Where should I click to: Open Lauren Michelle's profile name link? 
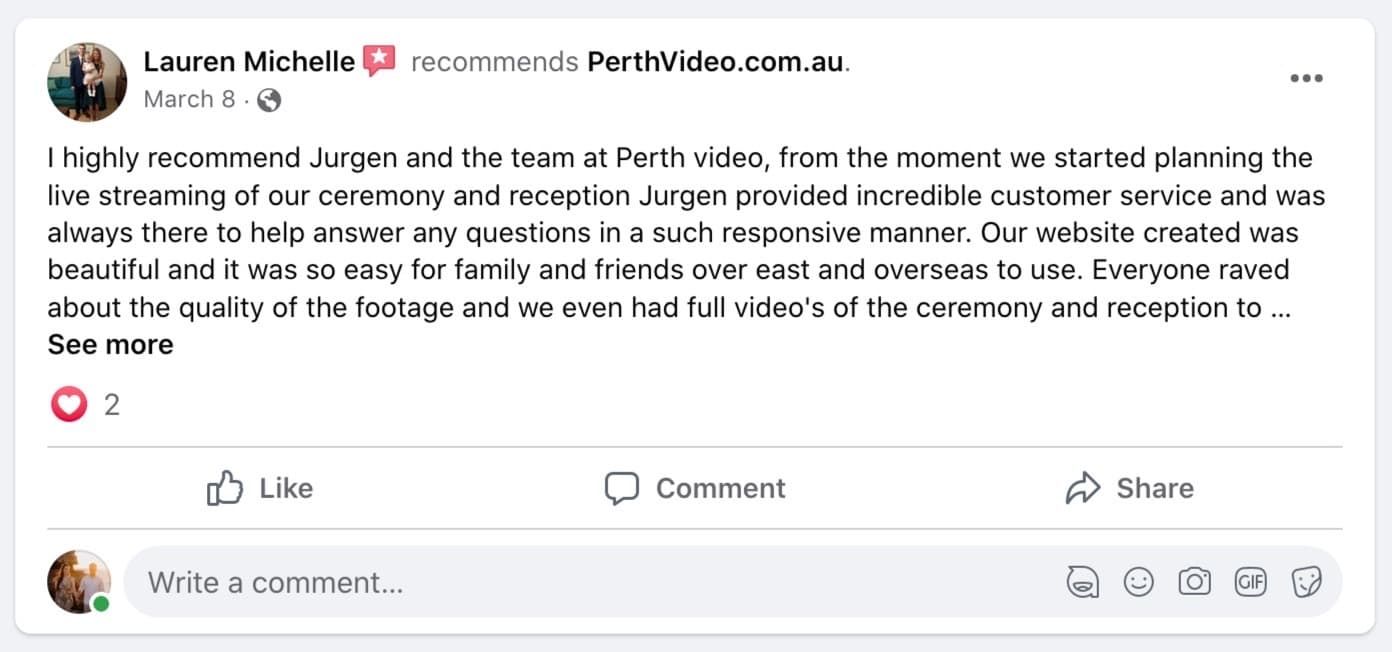(x=249, y=62)
